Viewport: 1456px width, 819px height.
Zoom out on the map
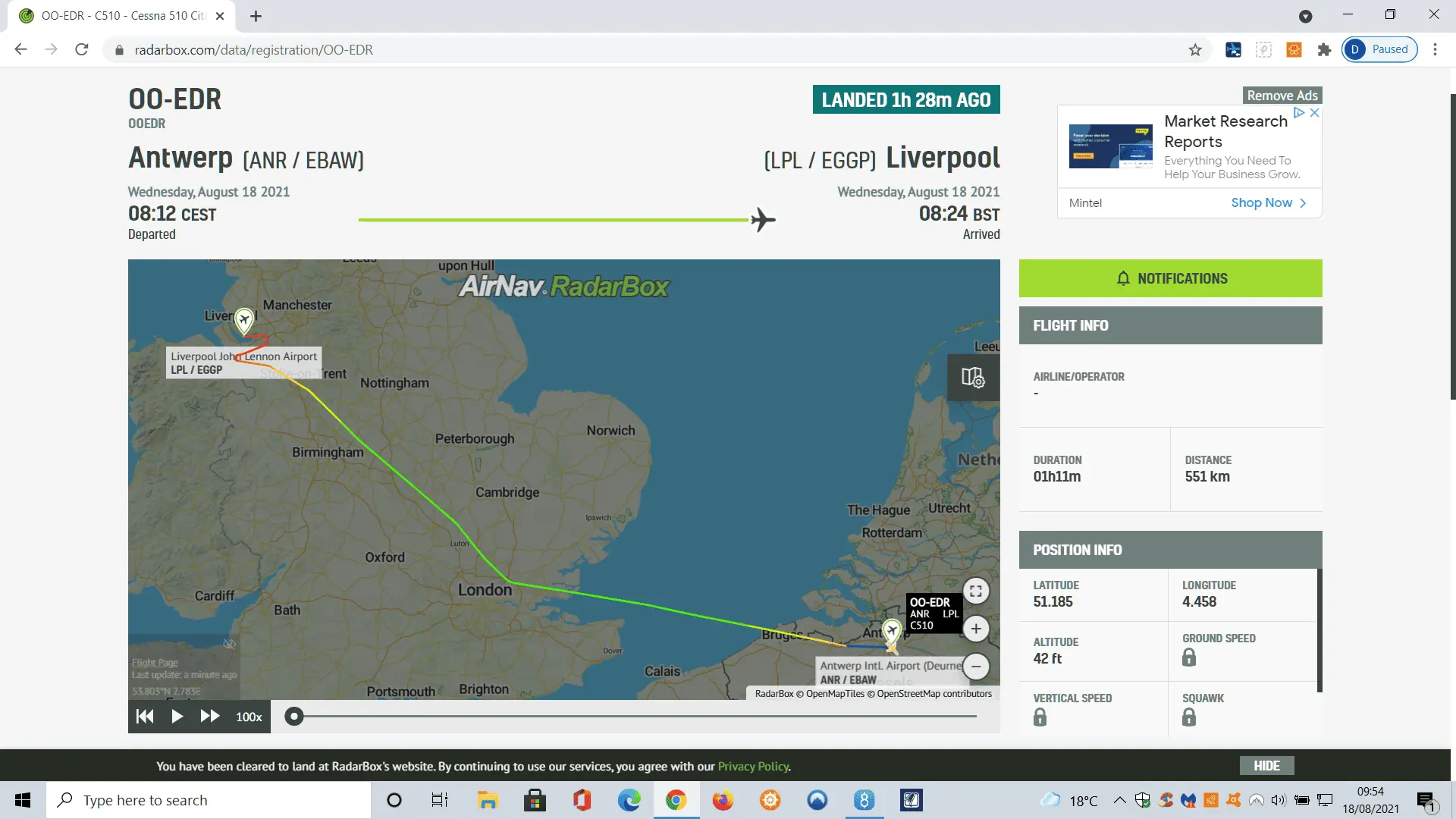[x=976, y=667]
